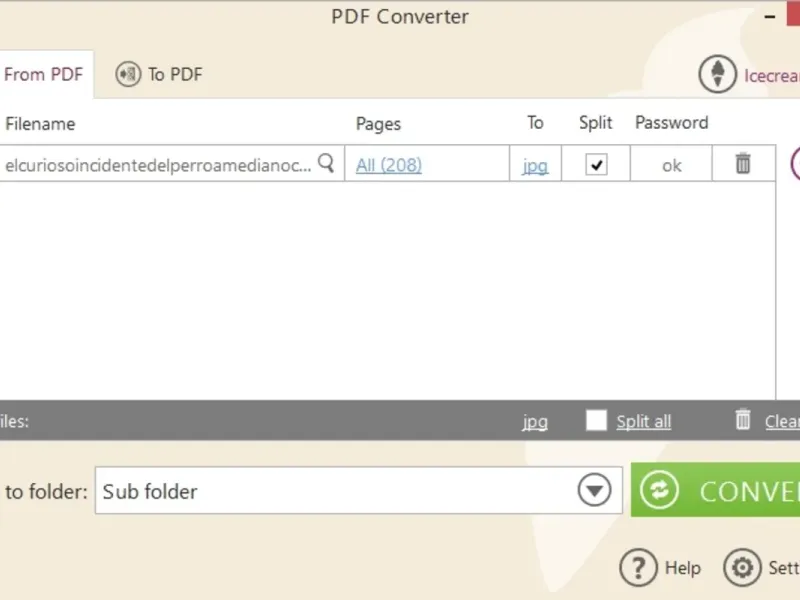Enable the Split all checkbox
The height and width of the screenshot is (600, 800).
pyautogui.click(x=596, y=420)
